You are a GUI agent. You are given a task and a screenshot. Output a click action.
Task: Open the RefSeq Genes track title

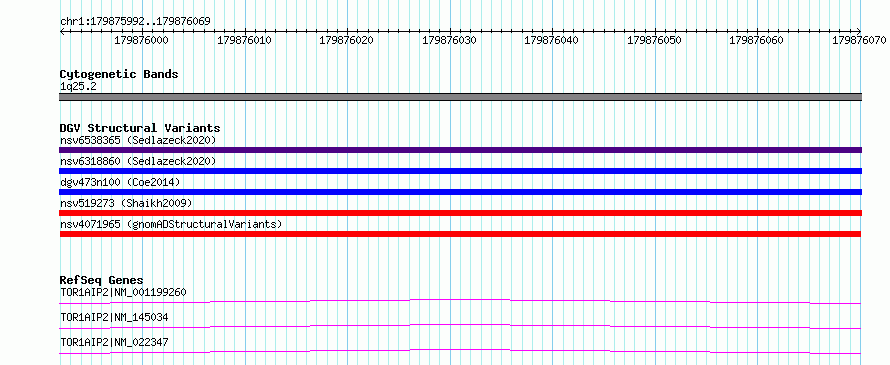point(102,280)
